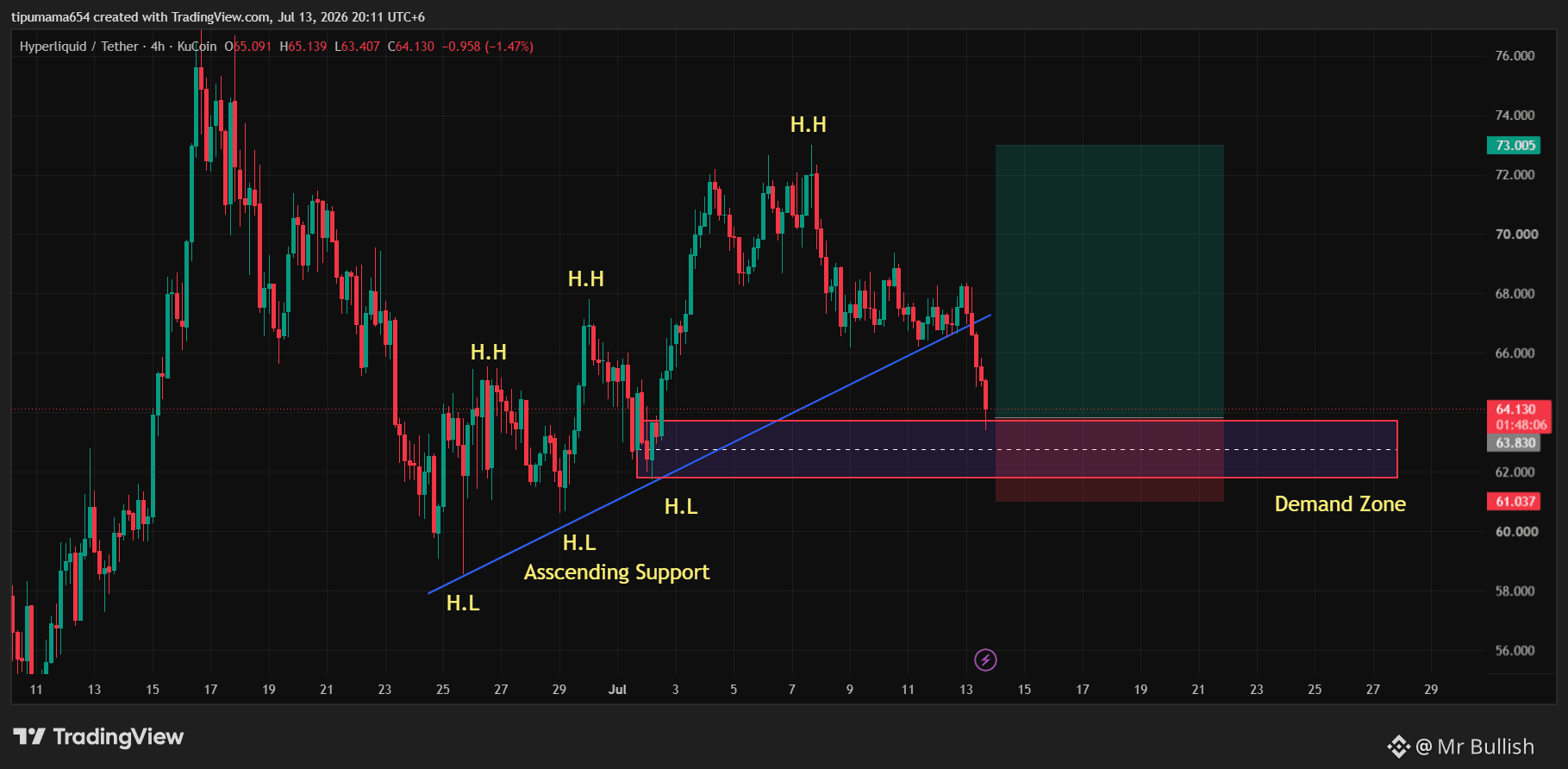Image resolution: width=1568 pixels, height=769 pixels.
Task: Click the 68.000 price axis label
Action: coord(1515,294)
